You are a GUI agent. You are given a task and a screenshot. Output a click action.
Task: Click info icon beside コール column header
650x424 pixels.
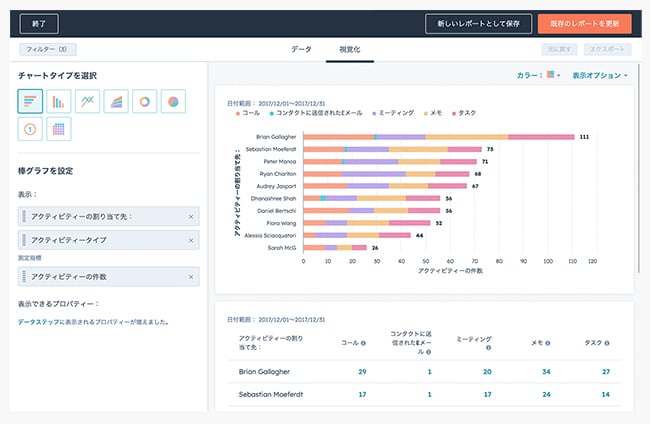point(363,343)
